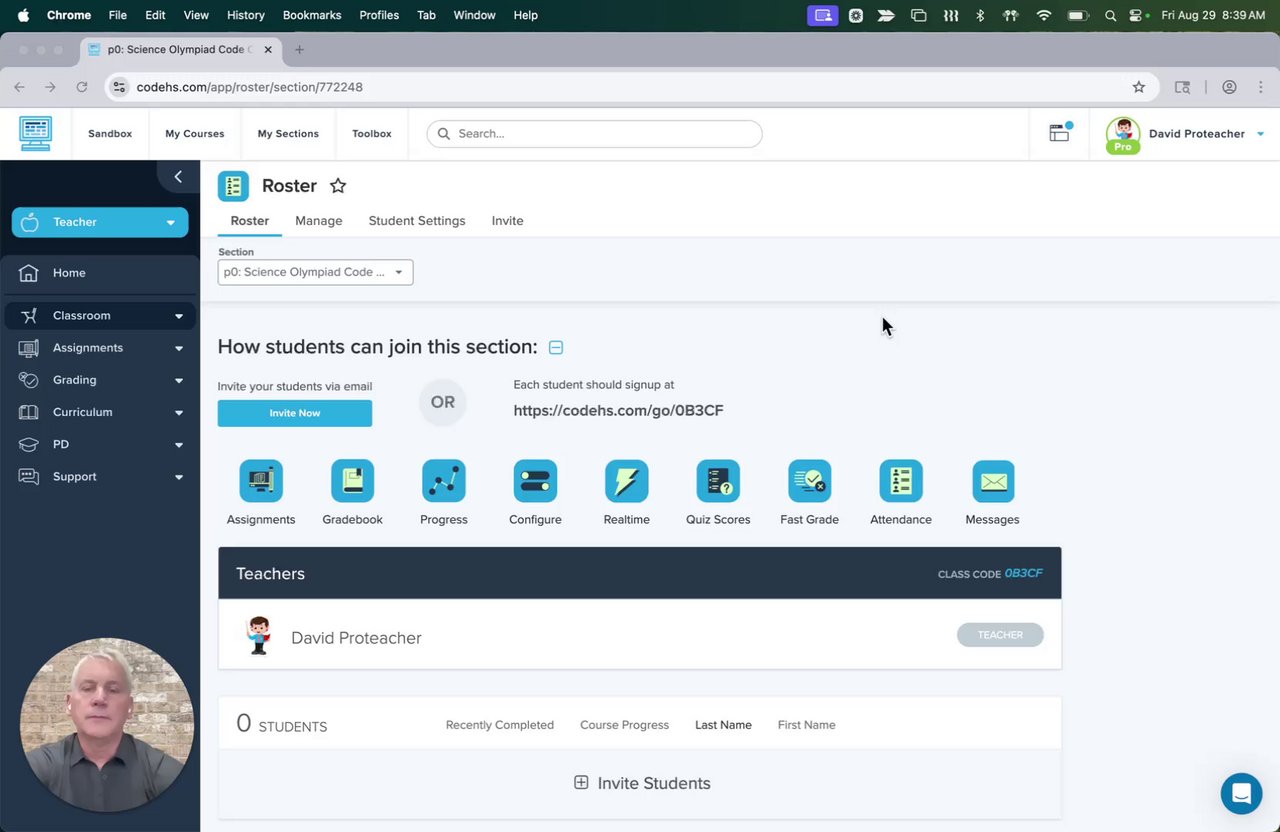This screenshot has height=832, width=1280.
Task: Click the plus icon beside Invite Students
Action: pos(581,783)
